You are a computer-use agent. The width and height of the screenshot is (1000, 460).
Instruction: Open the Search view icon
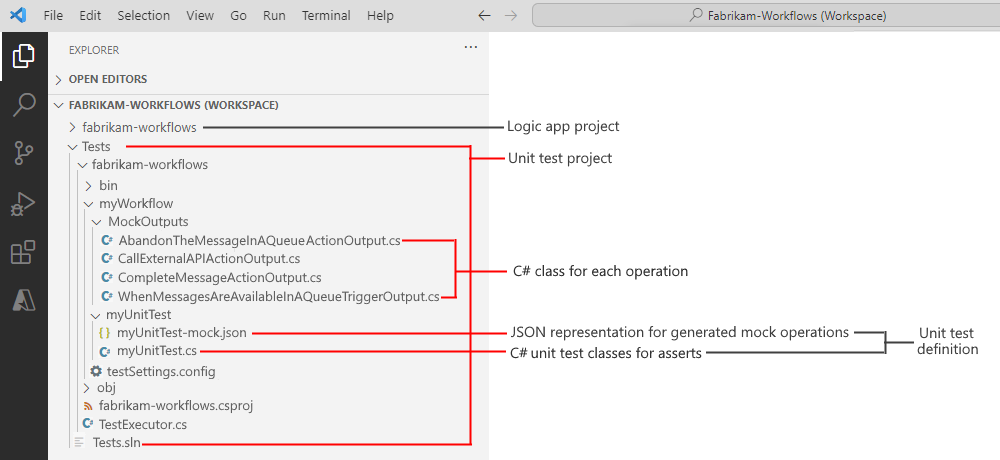pyautogui.click(x=23, y=105)
